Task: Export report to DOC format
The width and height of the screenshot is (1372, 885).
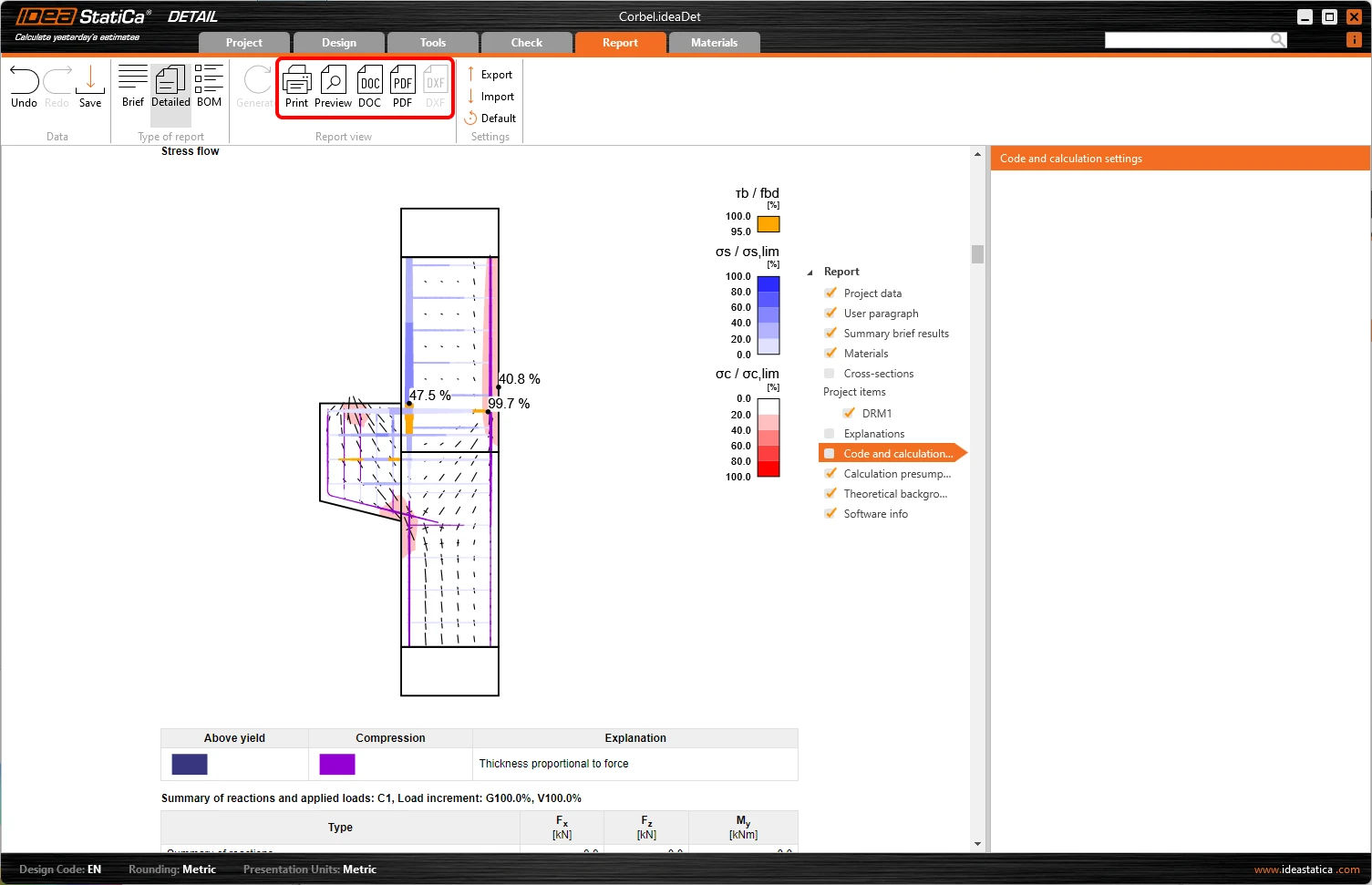Action: pyautogui.click(x=370, y=80)
